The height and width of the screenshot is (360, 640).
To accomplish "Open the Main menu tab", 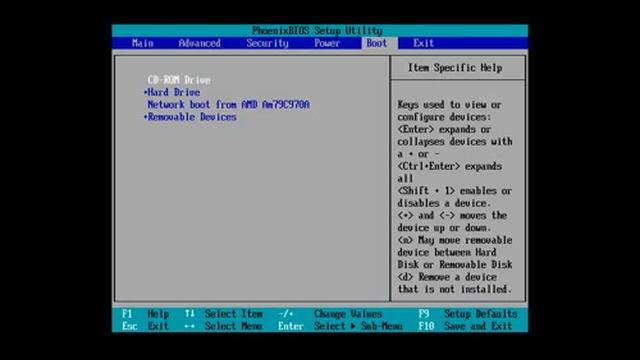I will [142, 43].
